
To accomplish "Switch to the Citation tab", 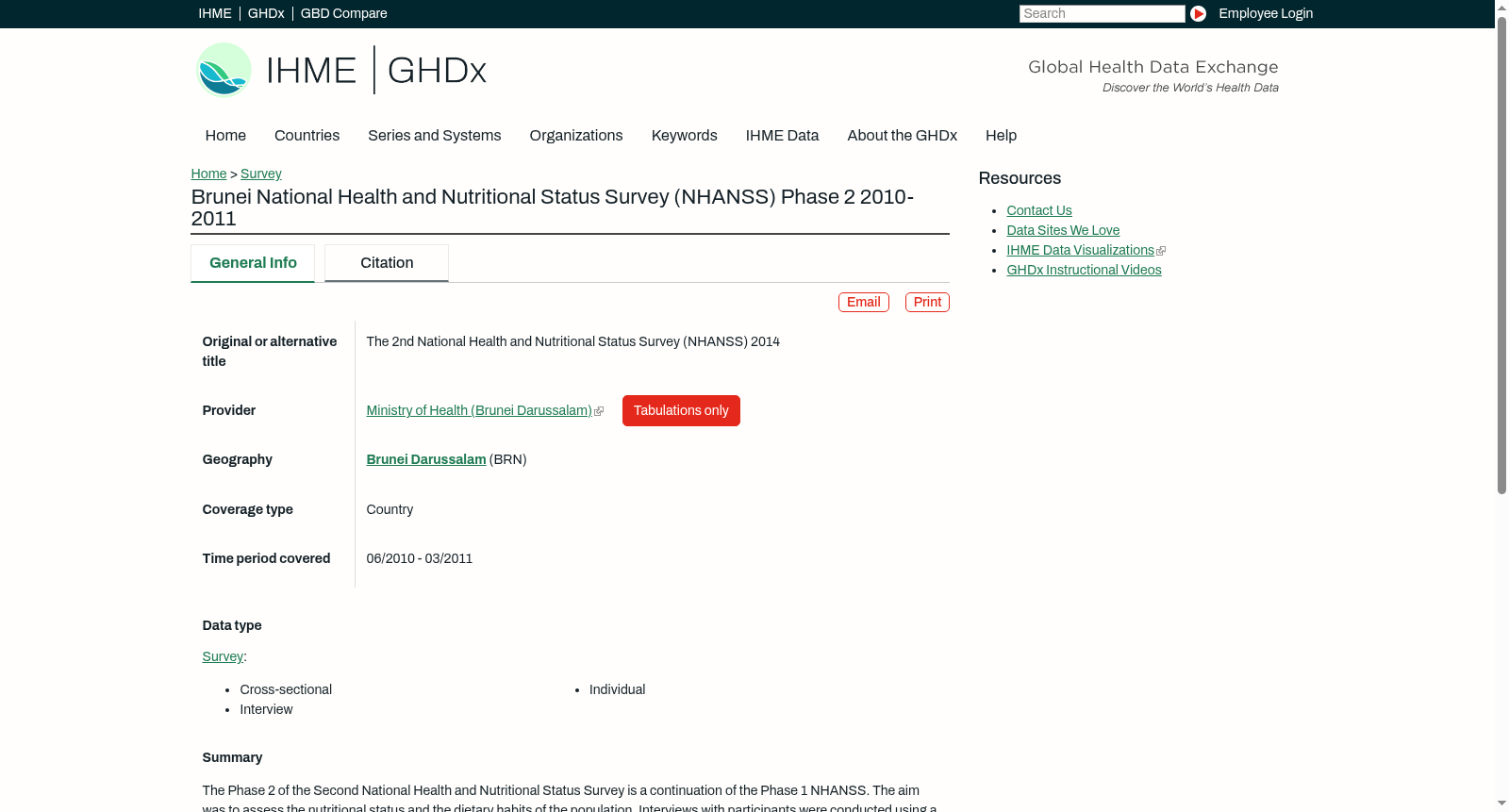I will click(387, 263).
